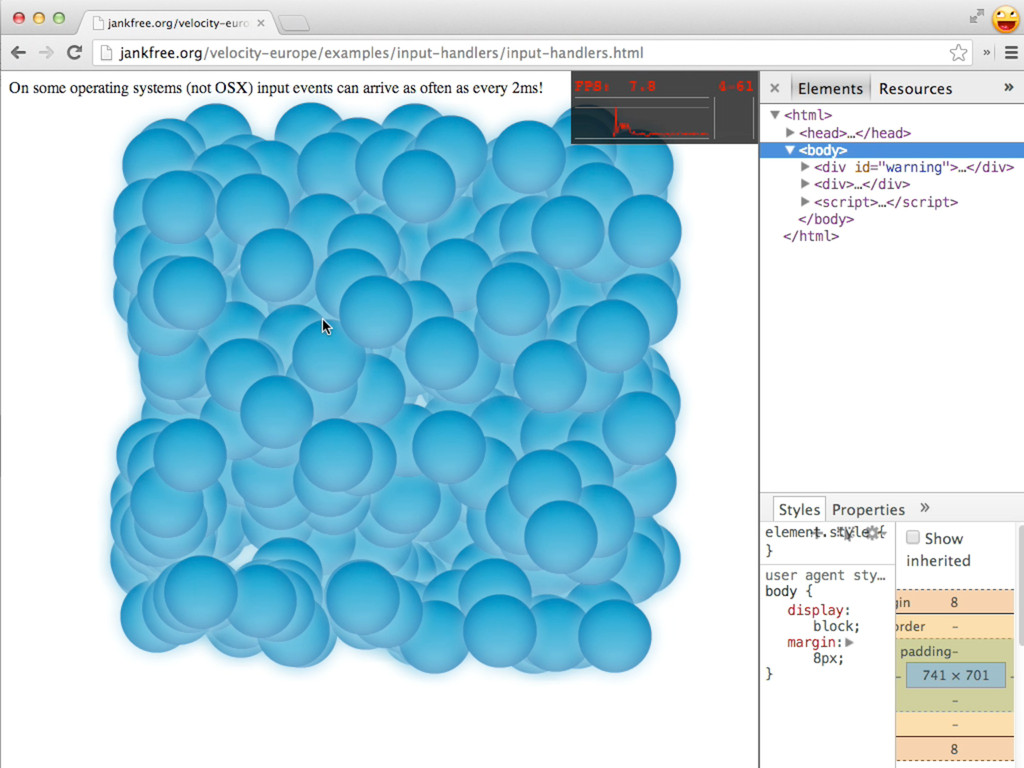This screenshot has height=768, width=1024.
Task: Click the 741 × 701 content box
Action: click(955, 675)
